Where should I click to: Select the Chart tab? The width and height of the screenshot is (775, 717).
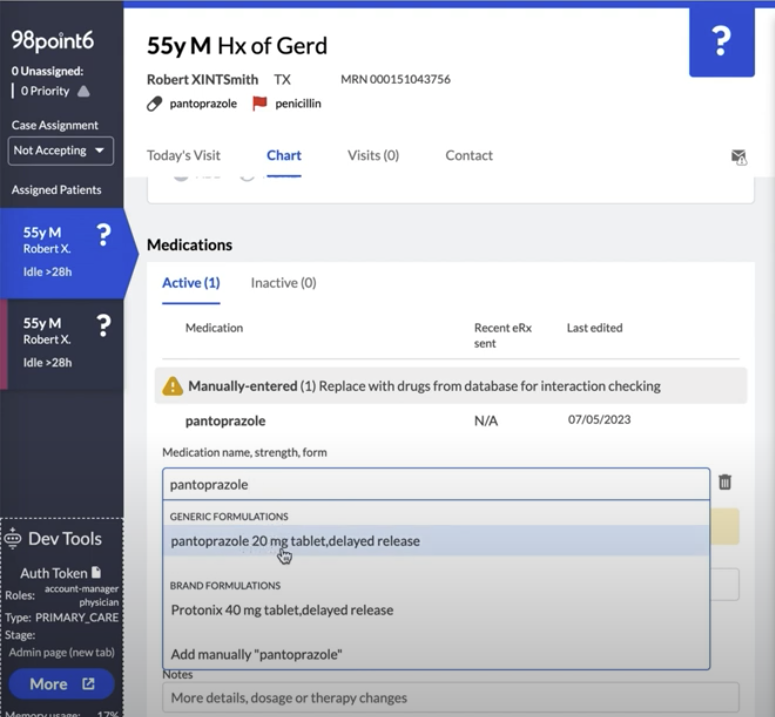tap(284, 155)
